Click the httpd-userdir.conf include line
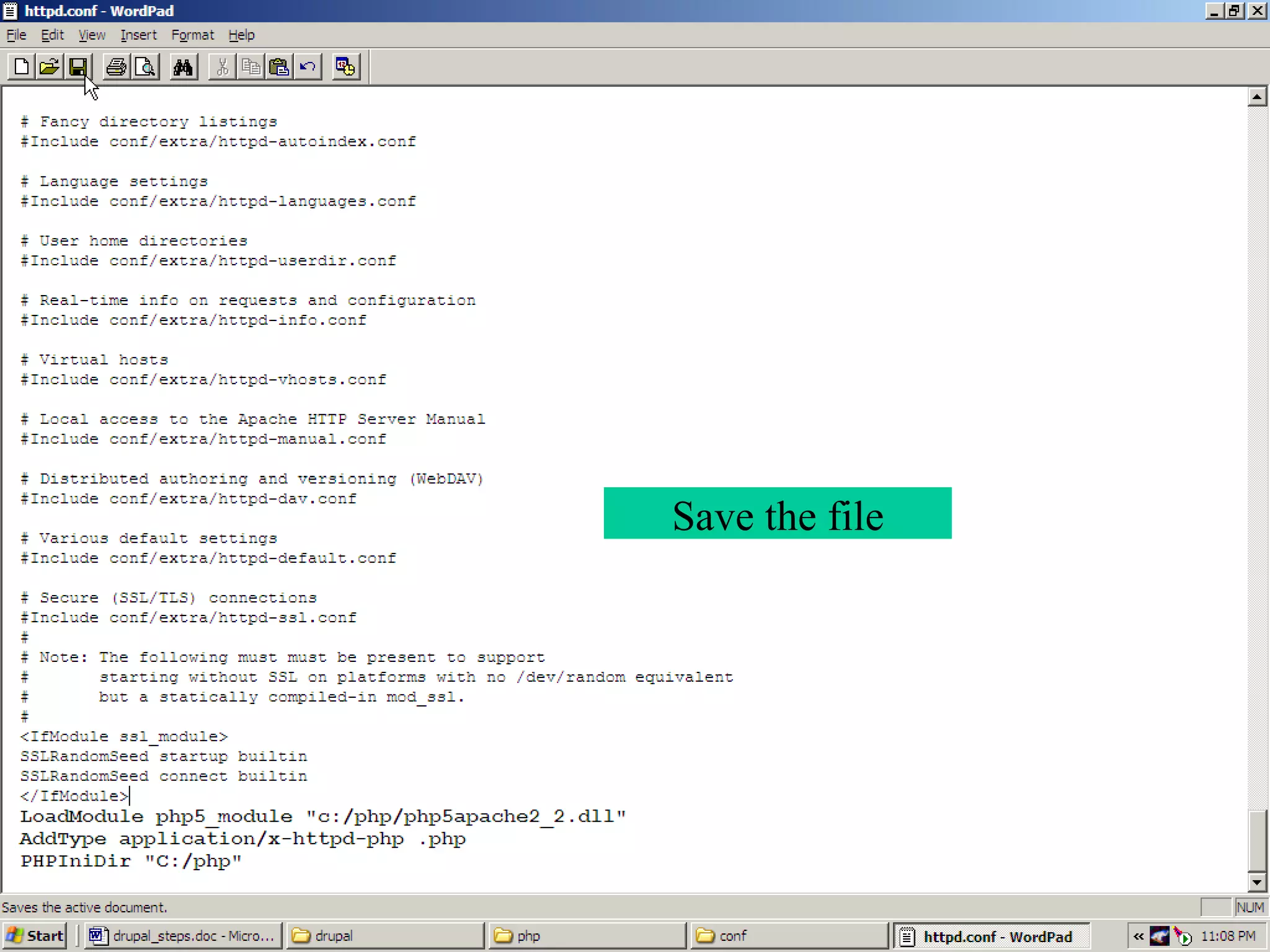The height and width of the screenshot is (952, 1270). [208, 261]
